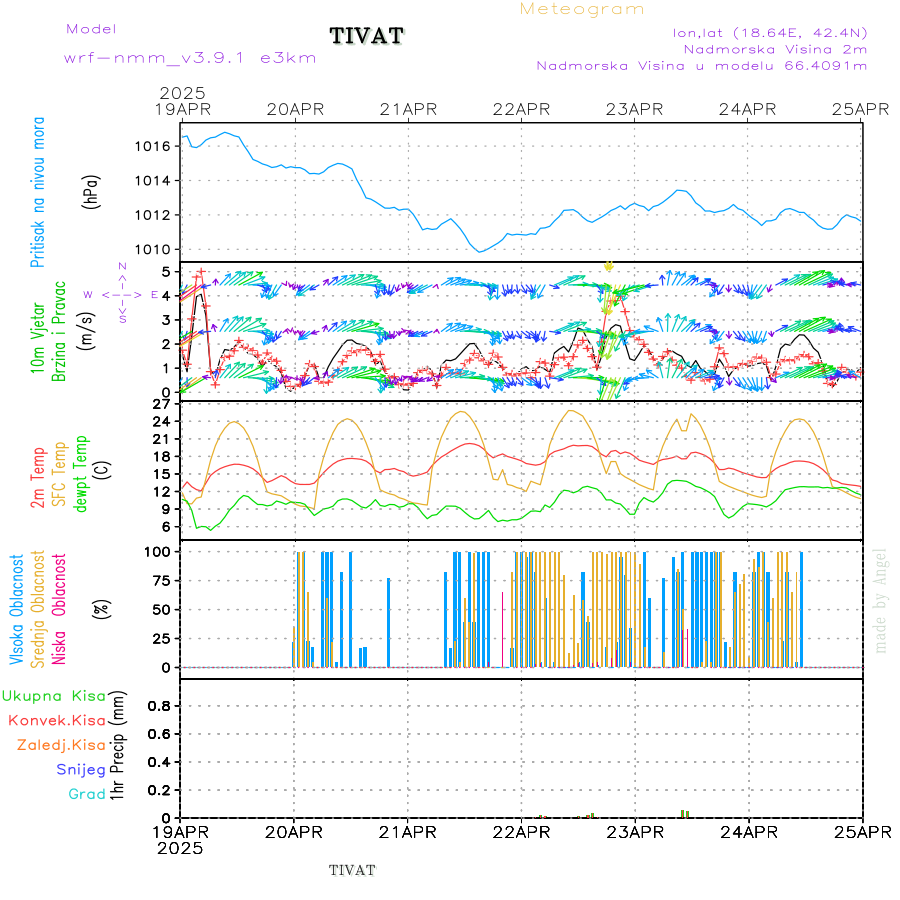This screenshot has height=900, width=900.
Task: Click the cyan 'Grad' legend entry
Action: 87,794
